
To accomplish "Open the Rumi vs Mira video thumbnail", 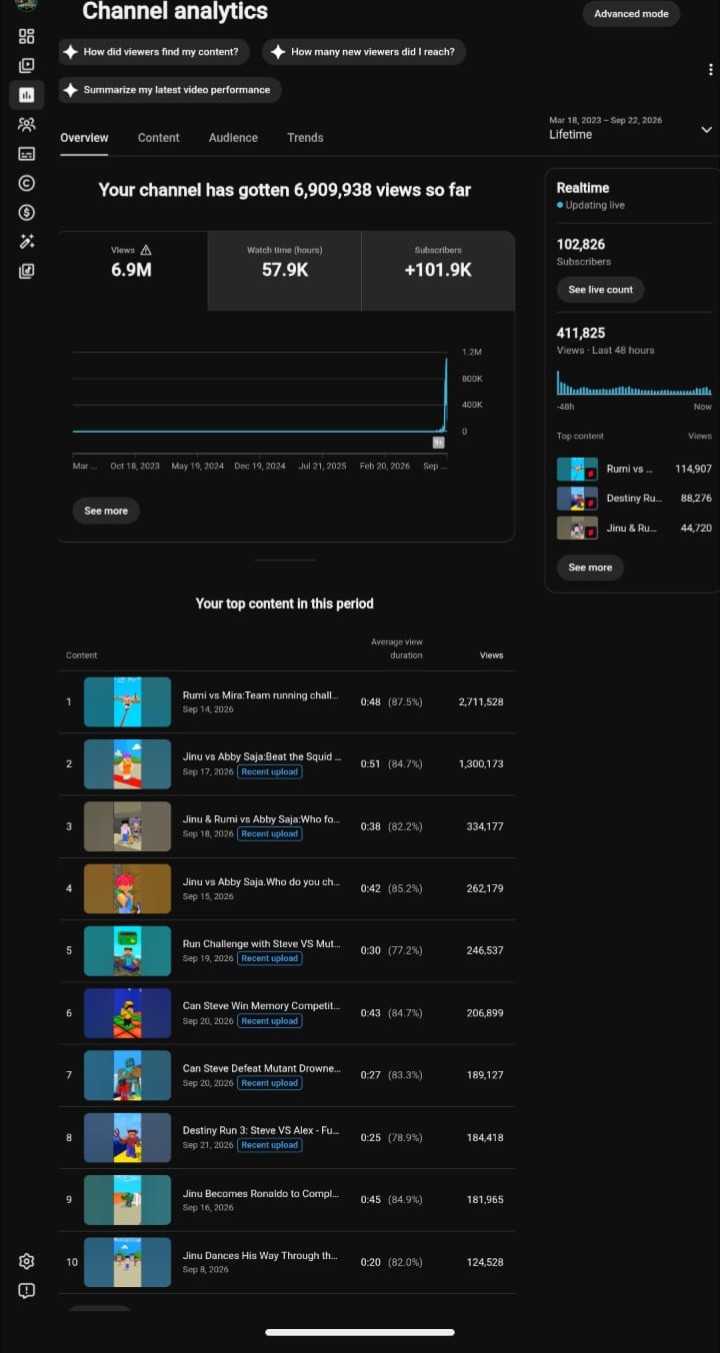I will pyautogui.click(x=127, y=702).
